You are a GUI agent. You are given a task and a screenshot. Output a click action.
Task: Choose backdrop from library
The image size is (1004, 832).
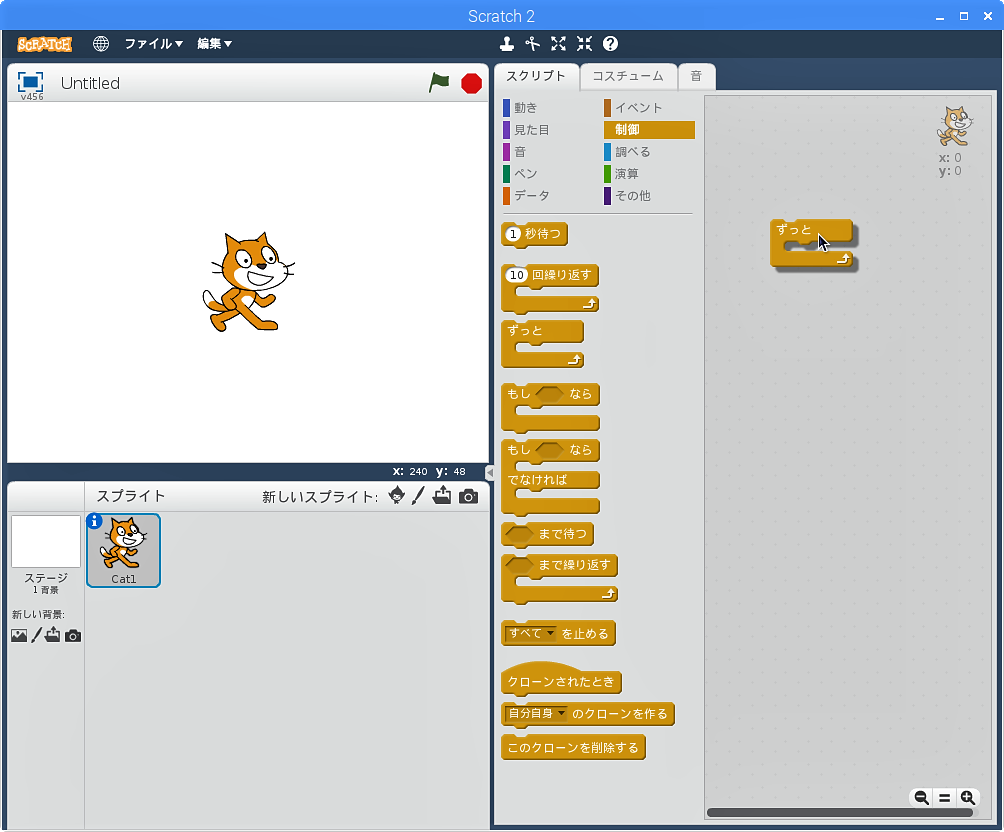[19, 635]
